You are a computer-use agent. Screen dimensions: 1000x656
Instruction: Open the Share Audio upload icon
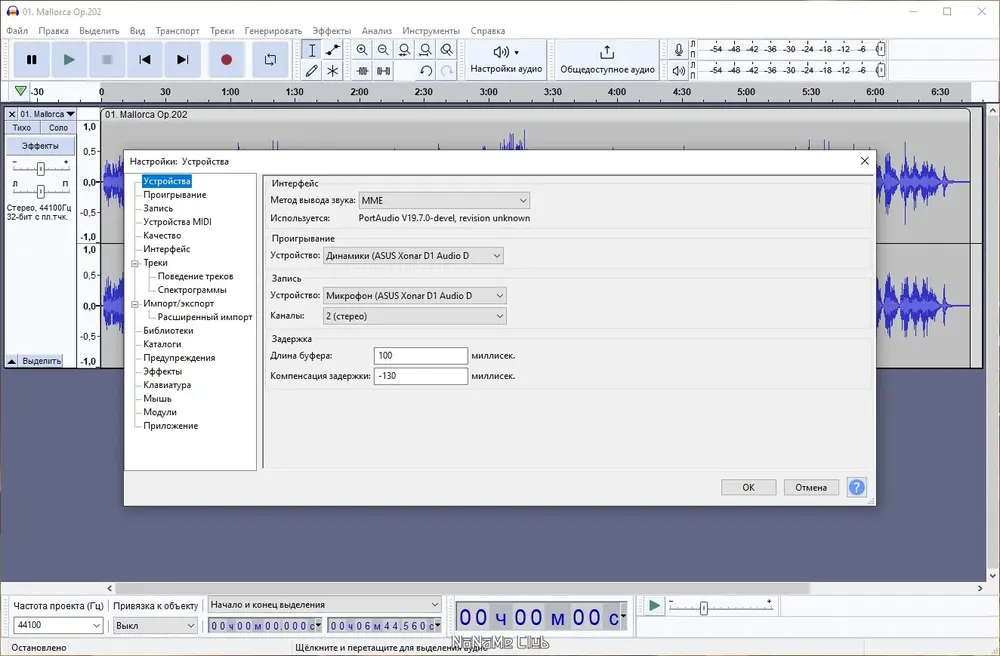tap(607, 52)
